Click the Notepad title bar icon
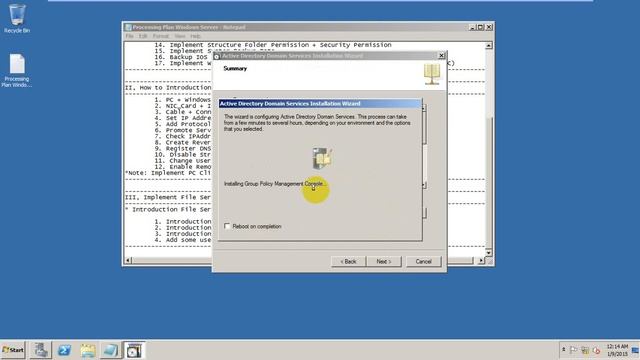This screenshot has height=360, width=640. (x=128, y=27)
